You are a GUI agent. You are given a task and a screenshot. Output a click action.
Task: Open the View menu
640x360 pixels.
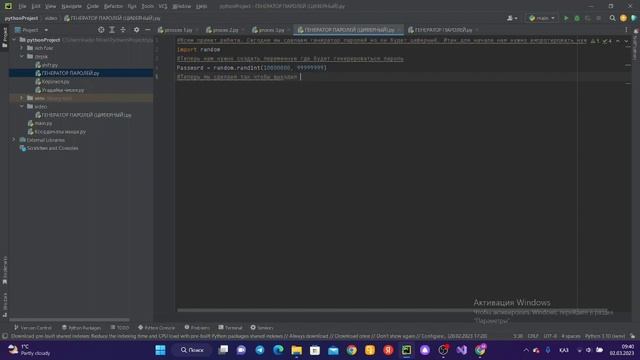pyautogui.click(x=50, y=6)
